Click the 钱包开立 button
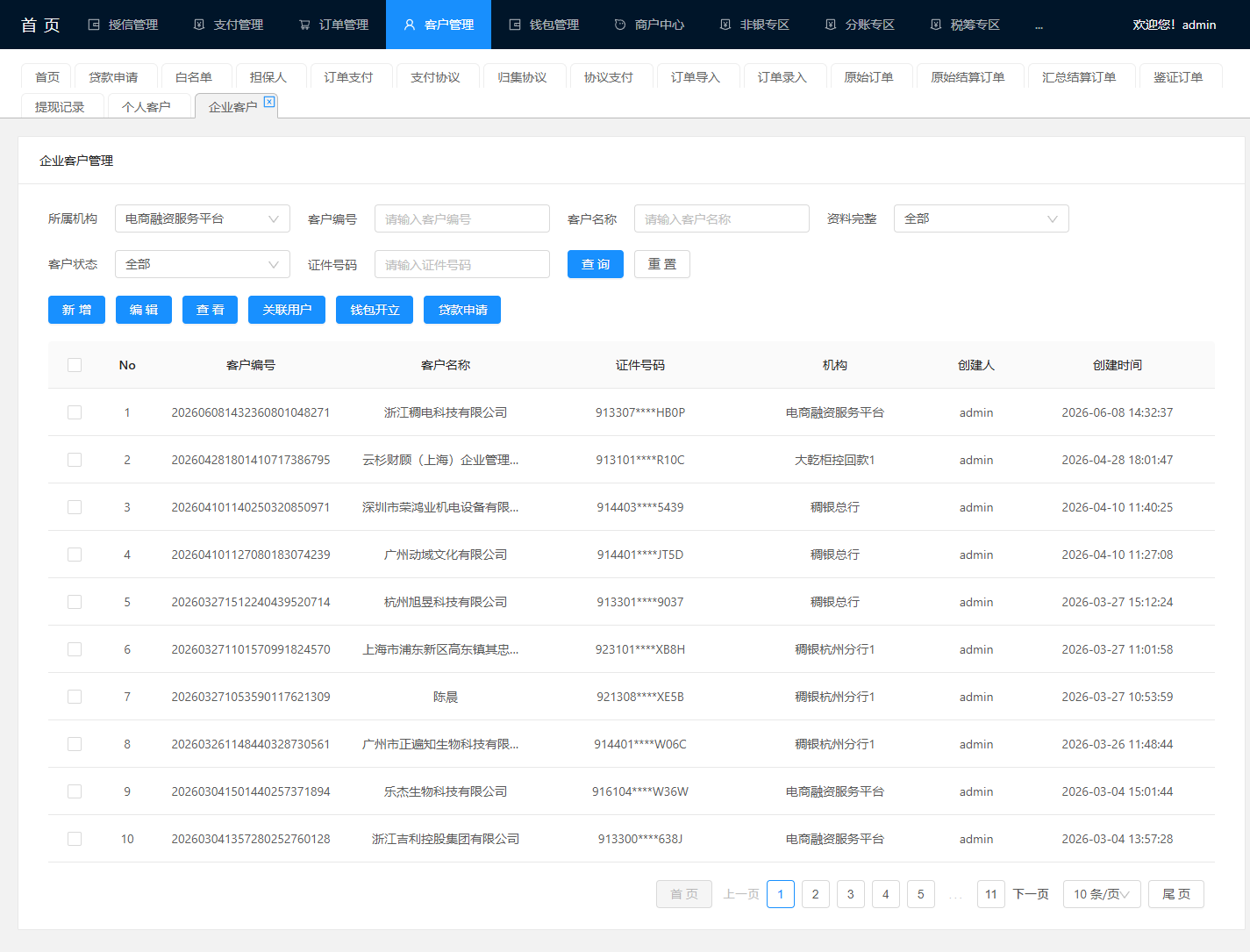Viewport: 1250px width, 952px height. point(375,310)
